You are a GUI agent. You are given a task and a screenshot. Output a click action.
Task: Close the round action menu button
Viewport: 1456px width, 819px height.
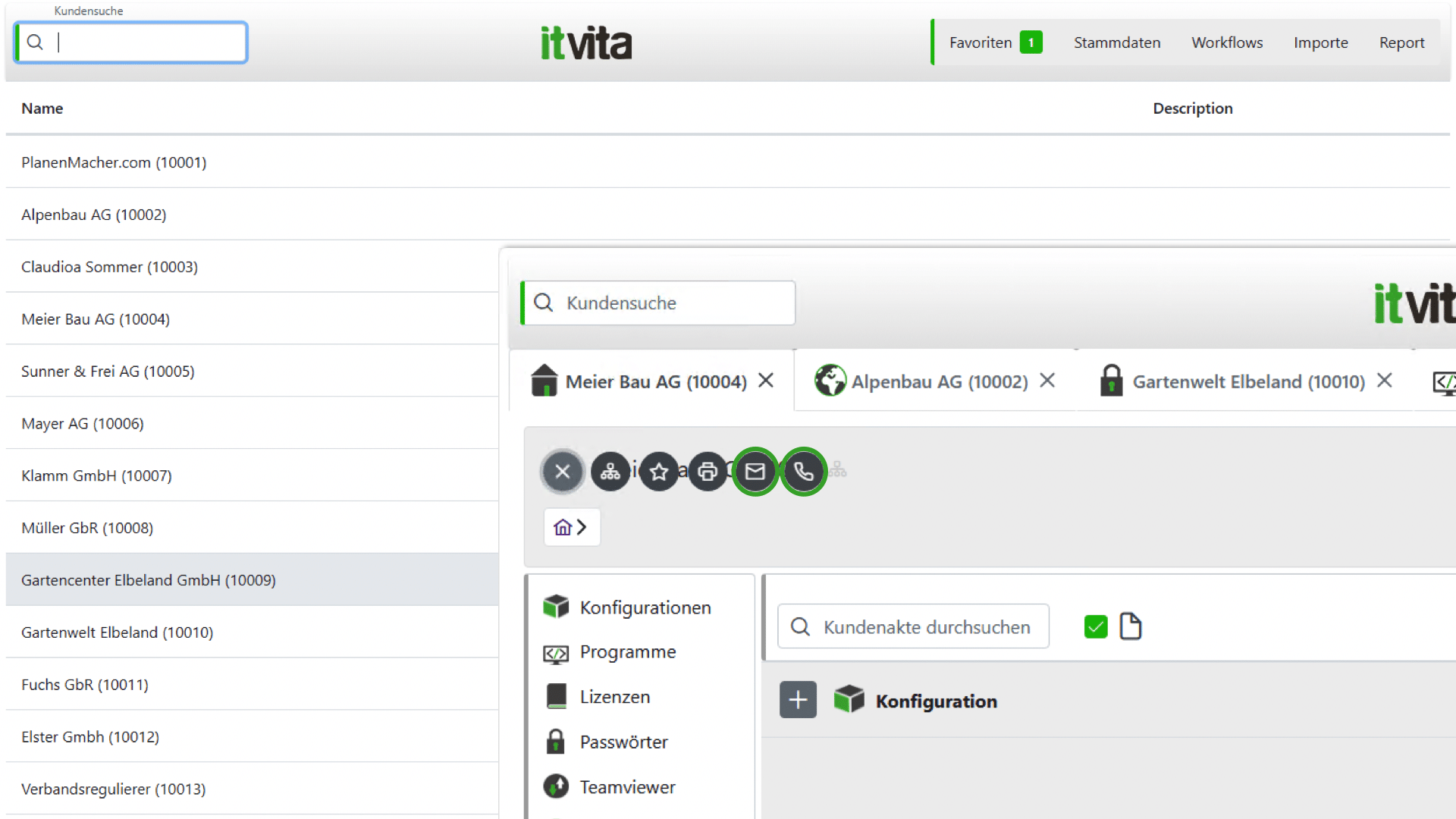point(562,472)
